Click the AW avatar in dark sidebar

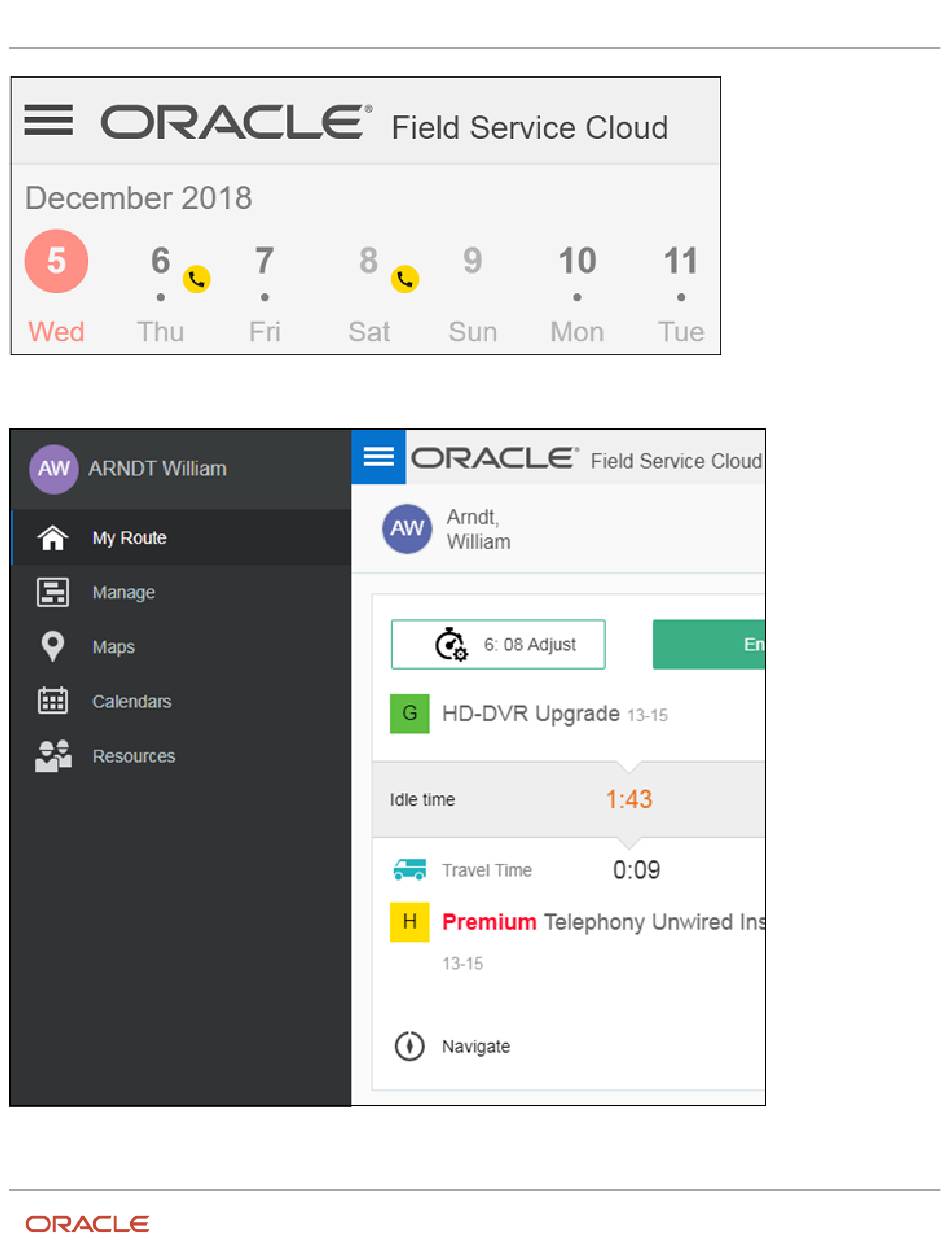[x=54, y=469]
